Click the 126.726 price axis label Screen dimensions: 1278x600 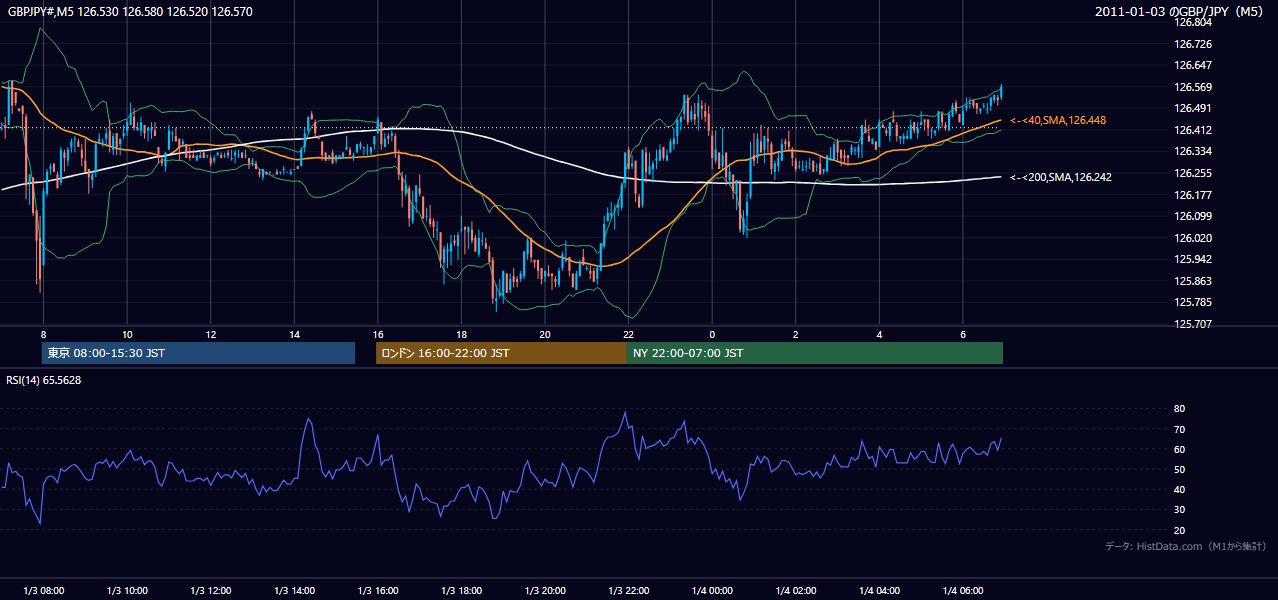click(x=1192, y=44)
